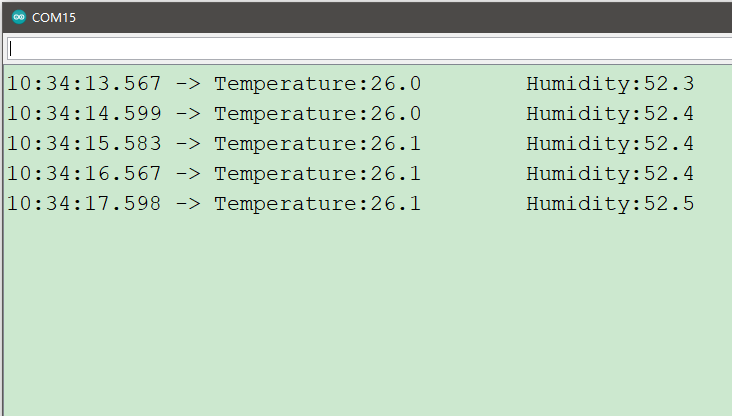Click timestamp 10:34:17.598 in the output

[84, 204]
